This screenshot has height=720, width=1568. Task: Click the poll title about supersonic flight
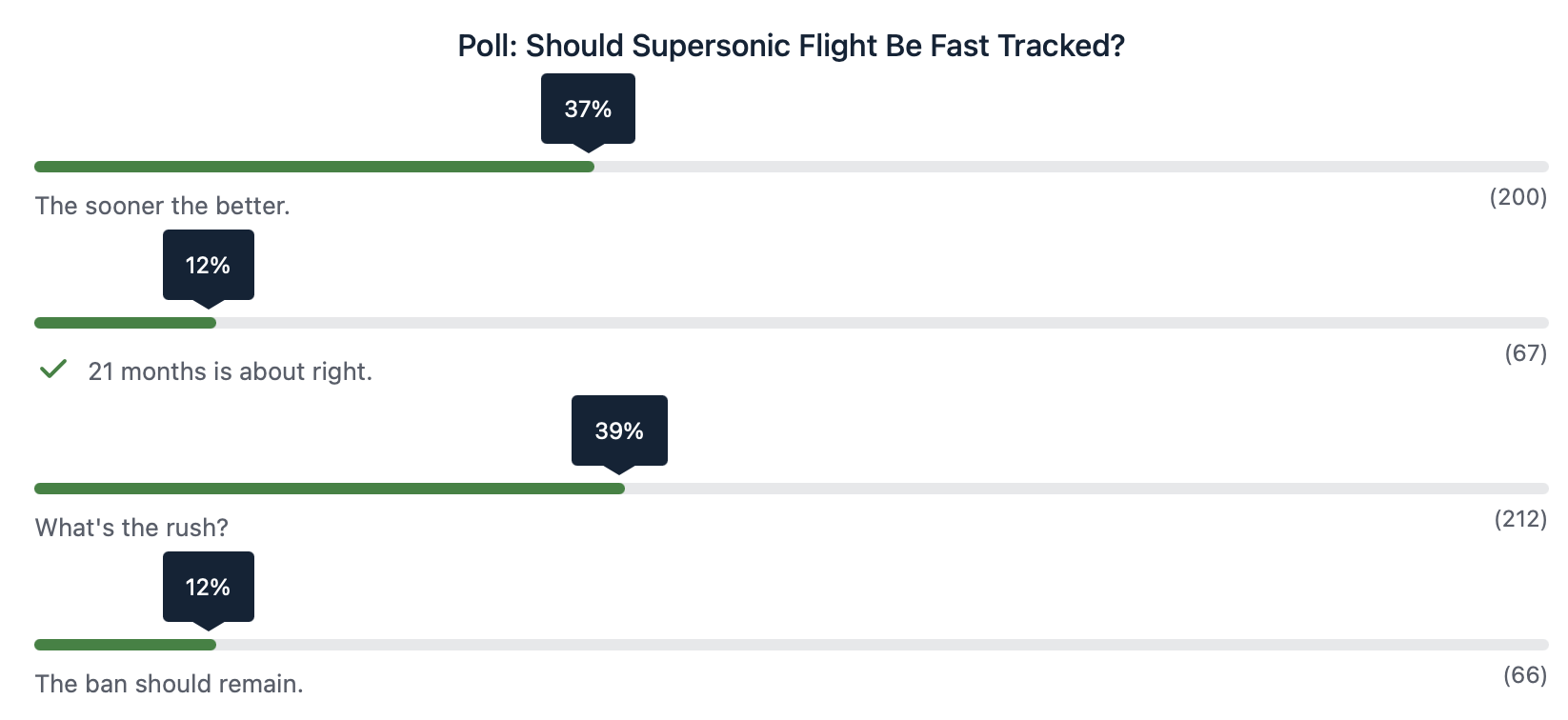[x=791, y=46]
